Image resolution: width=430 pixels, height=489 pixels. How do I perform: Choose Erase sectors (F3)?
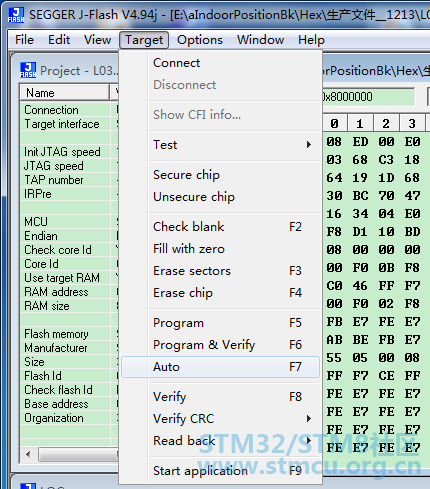(221, 271)
